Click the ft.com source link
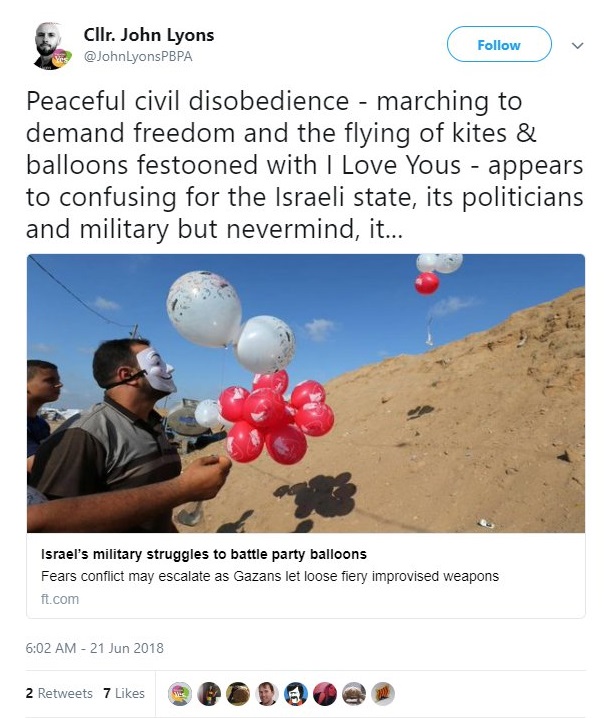This screenshot has height=718, width=615. point(59,599)
